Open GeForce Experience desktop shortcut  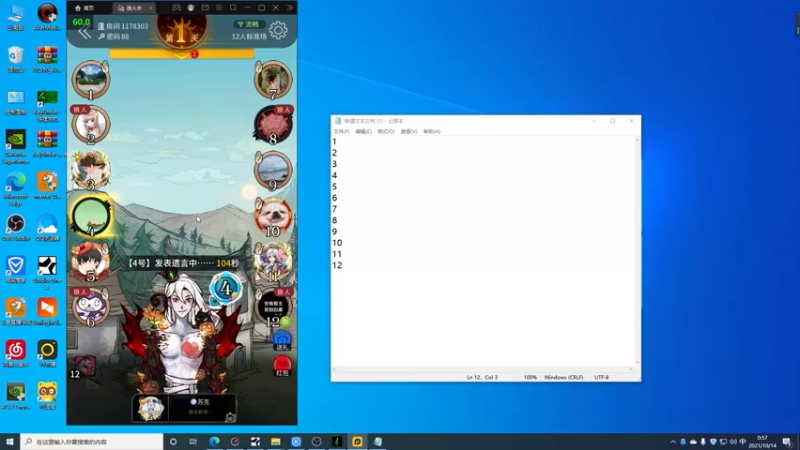coord(16,147)
